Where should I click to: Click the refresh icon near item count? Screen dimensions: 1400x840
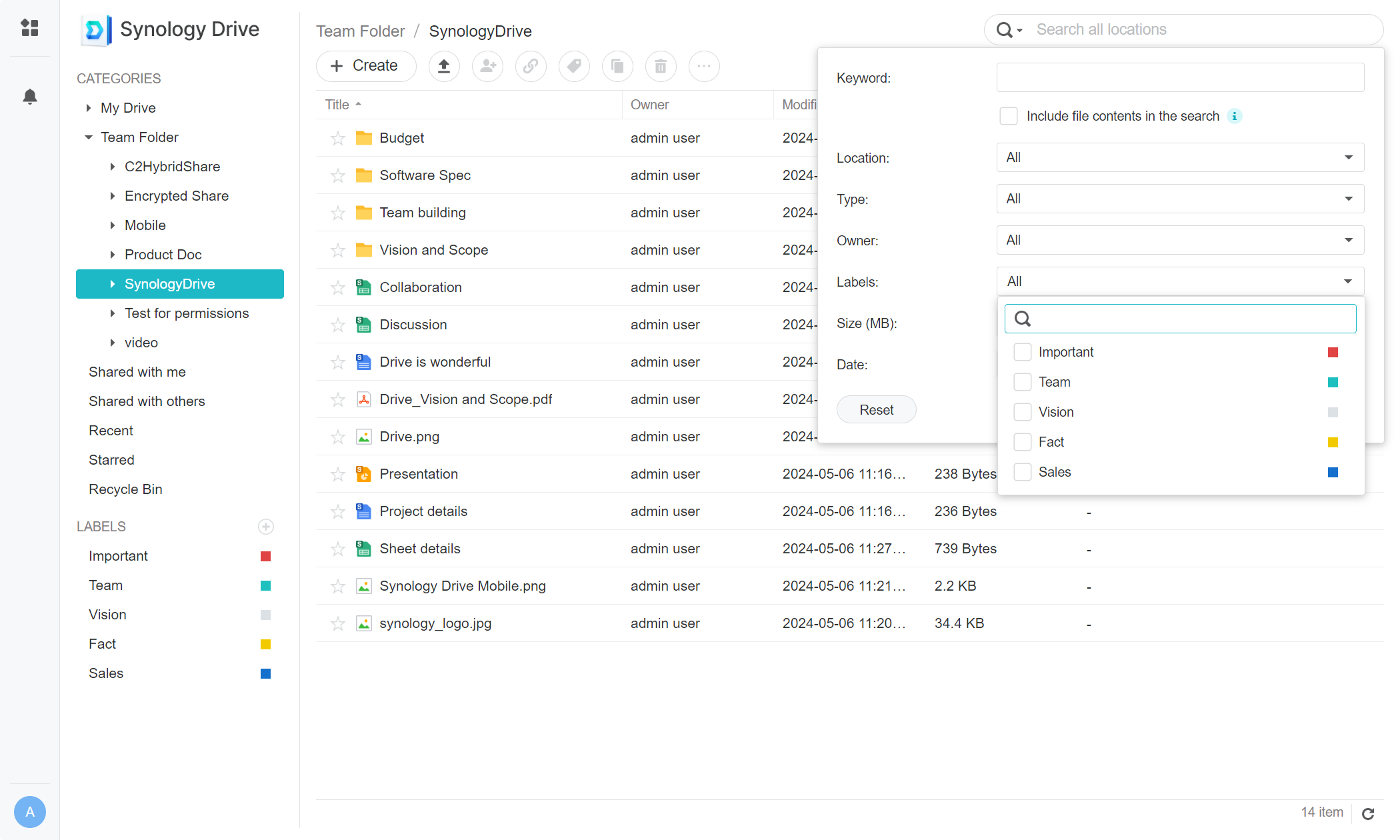(x=1368, y=813)
